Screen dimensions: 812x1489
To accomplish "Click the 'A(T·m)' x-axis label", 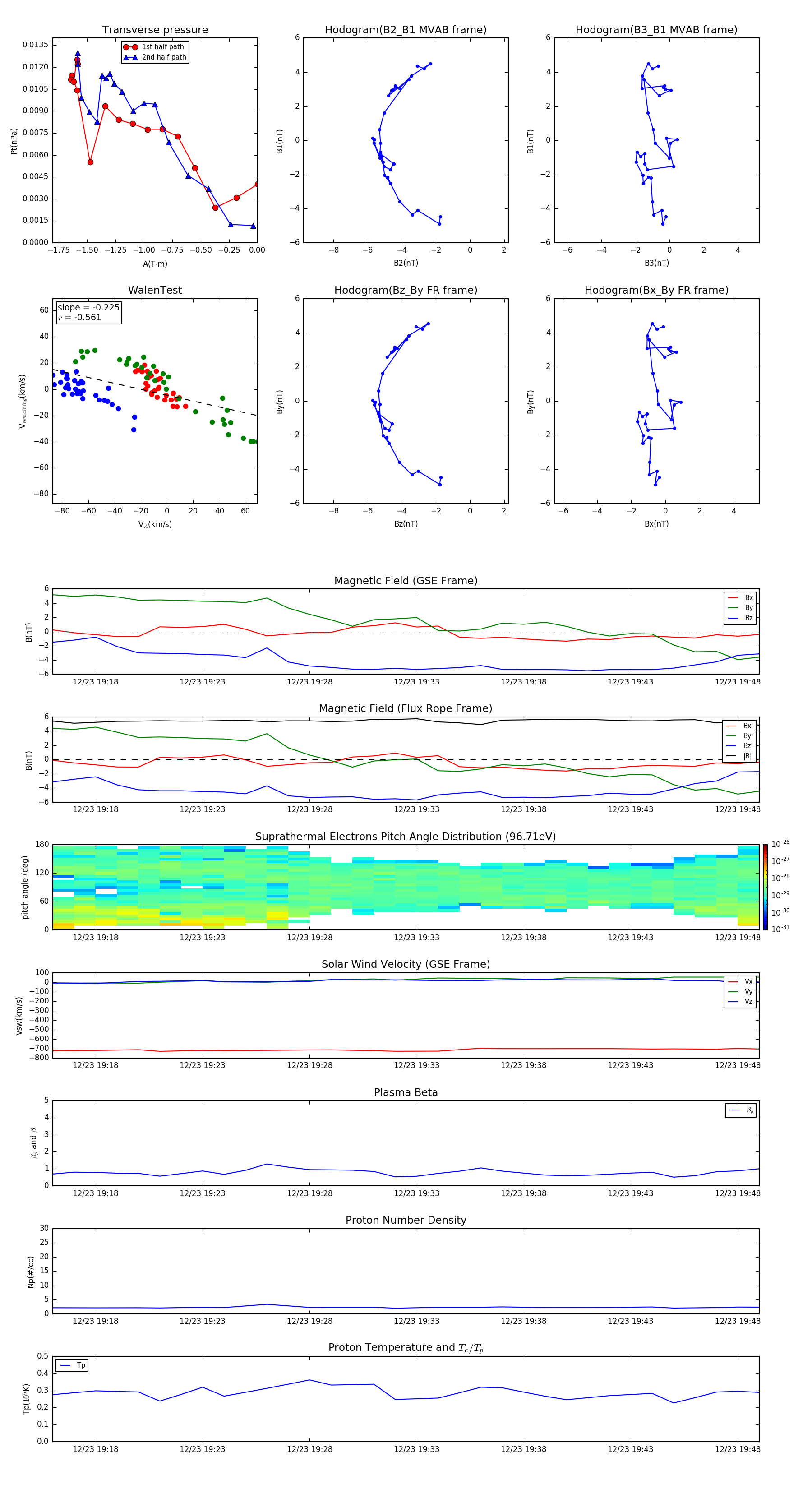I will point(155,264).
